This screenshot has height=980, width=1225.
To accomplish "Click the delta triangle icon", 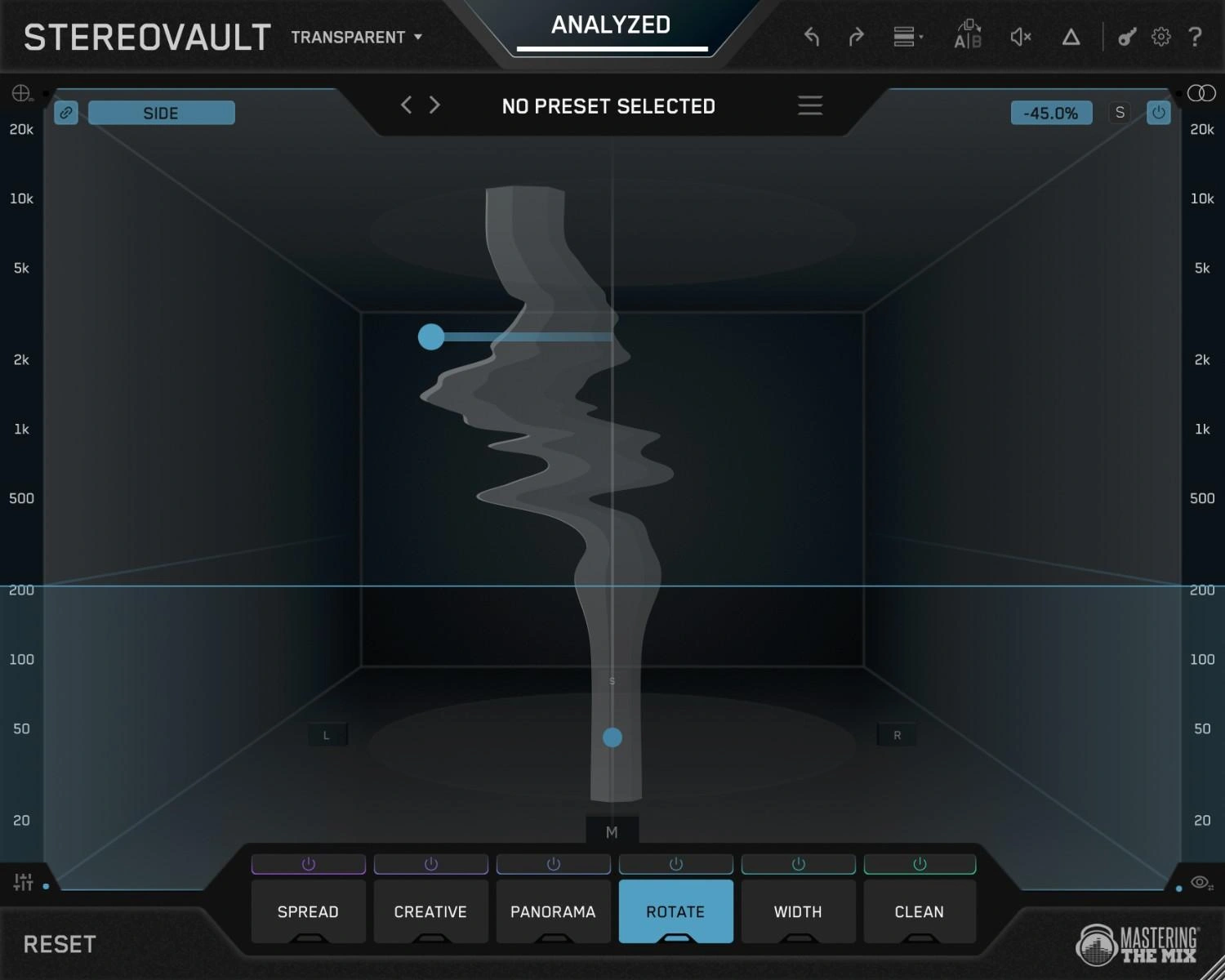I will point(1071,37).
